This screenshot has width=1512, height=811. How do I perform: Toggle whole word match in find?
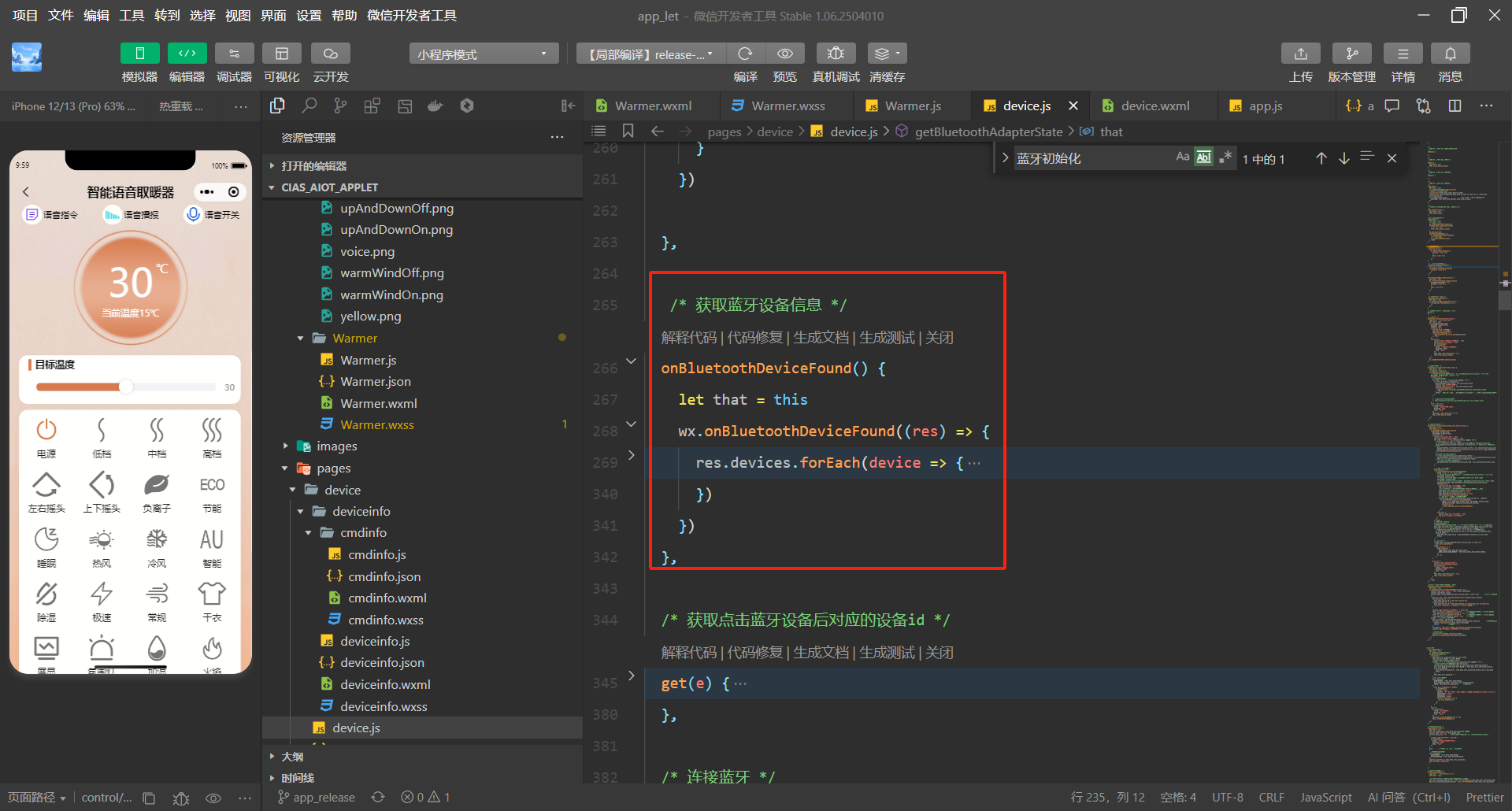pos(1203,157)
